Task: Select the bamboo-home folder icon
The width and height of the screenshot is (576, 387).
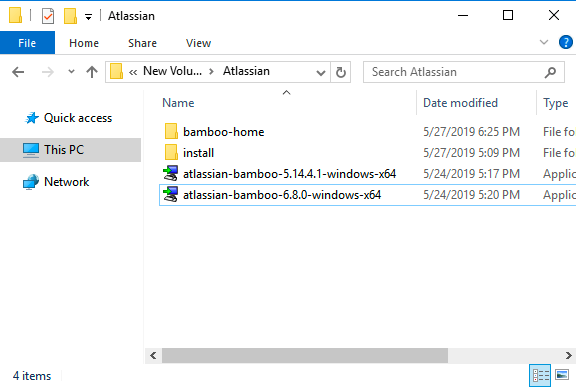Action: [x=171, y=131]
